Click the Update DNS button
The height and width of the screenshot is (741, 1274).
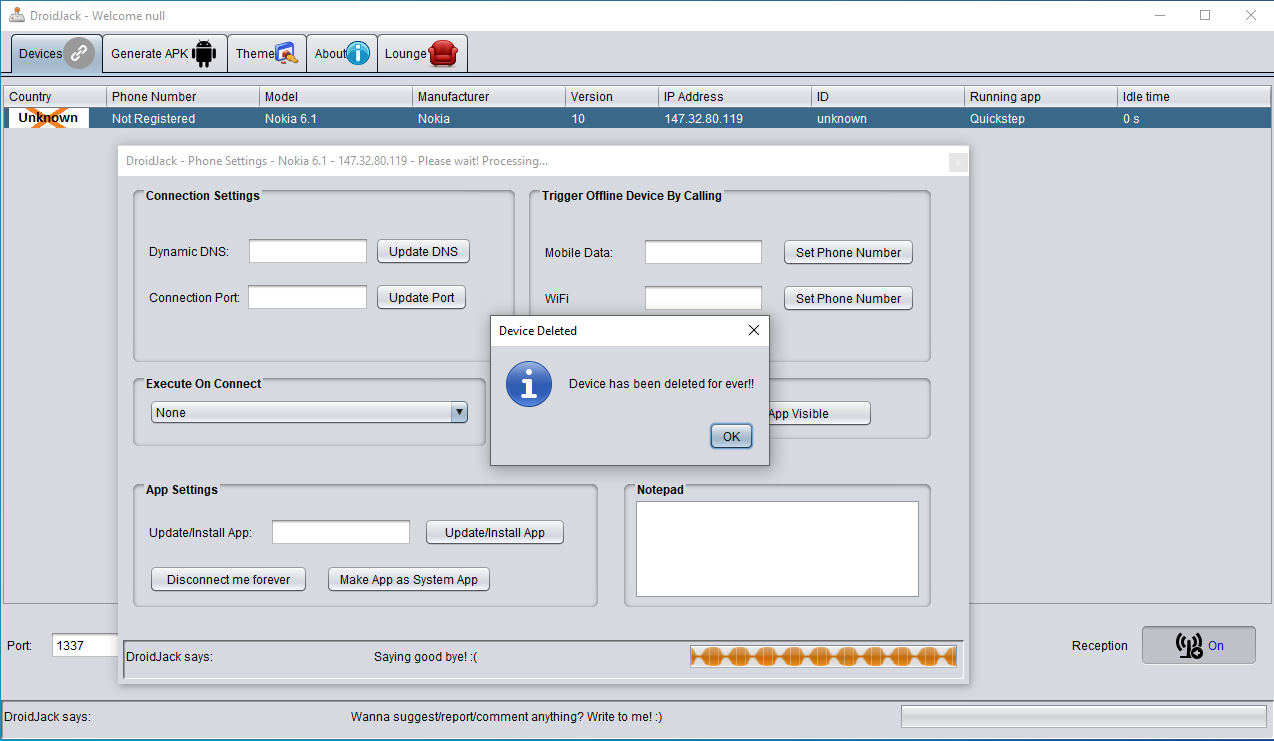point(423,251)
